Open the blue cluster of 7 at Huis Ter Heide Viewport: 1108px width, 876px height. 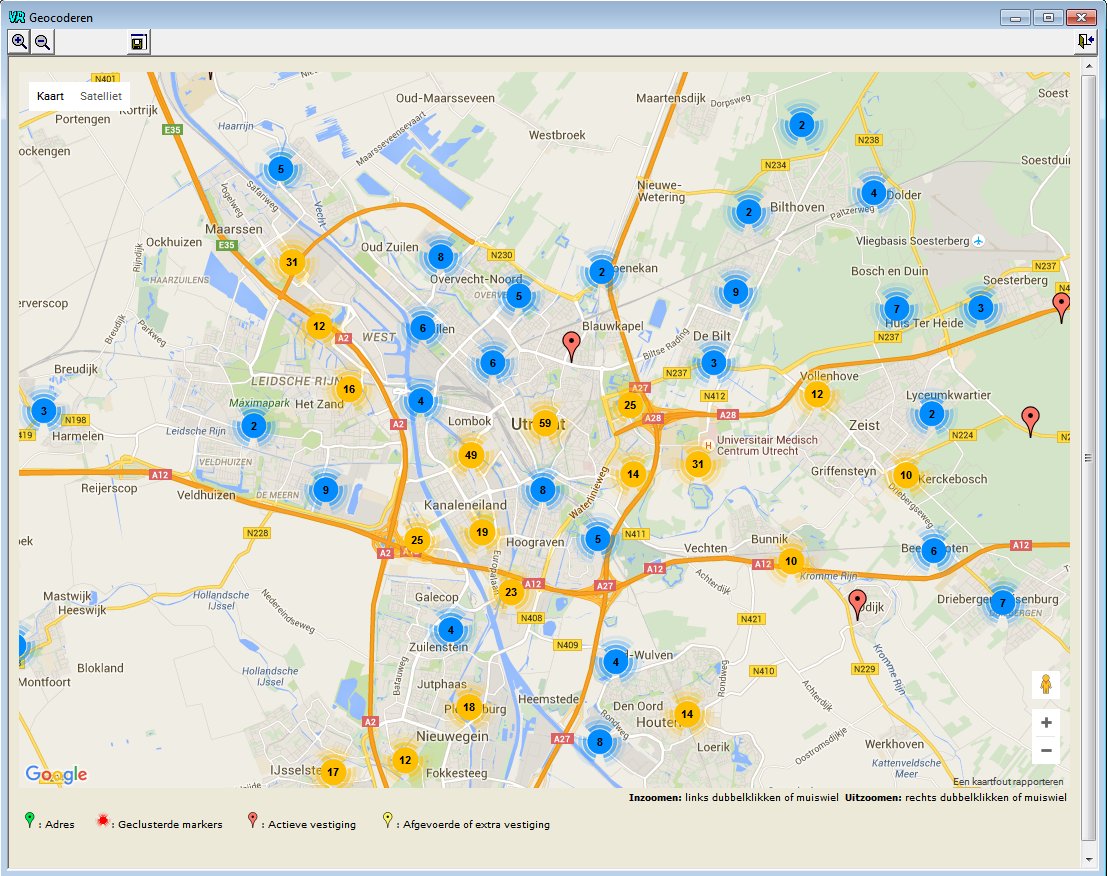[x=897, y=309]
